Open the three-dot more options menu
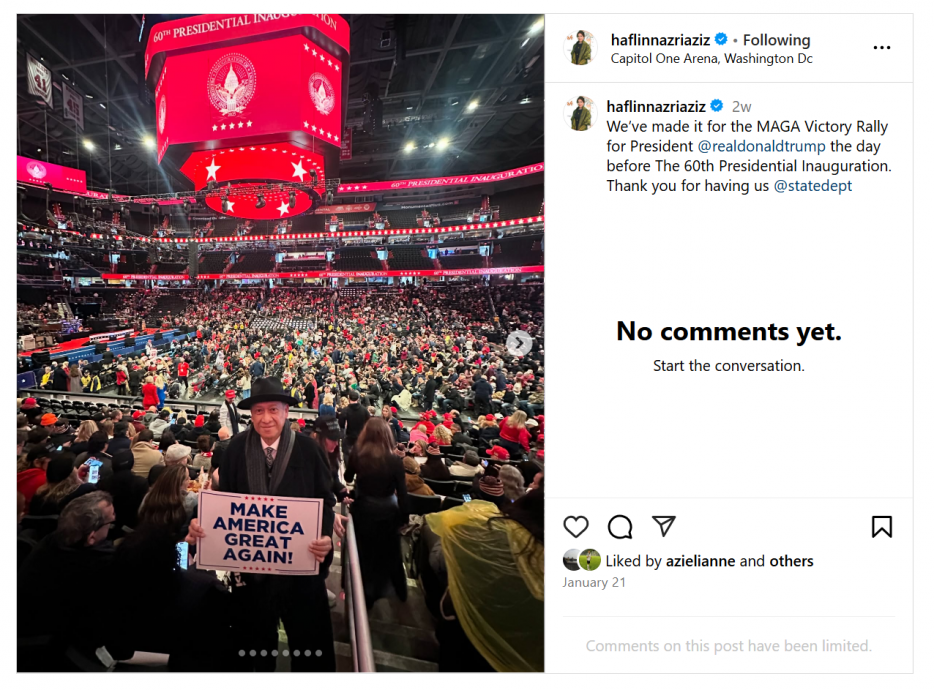934x690 pixels. click(881, 47)
